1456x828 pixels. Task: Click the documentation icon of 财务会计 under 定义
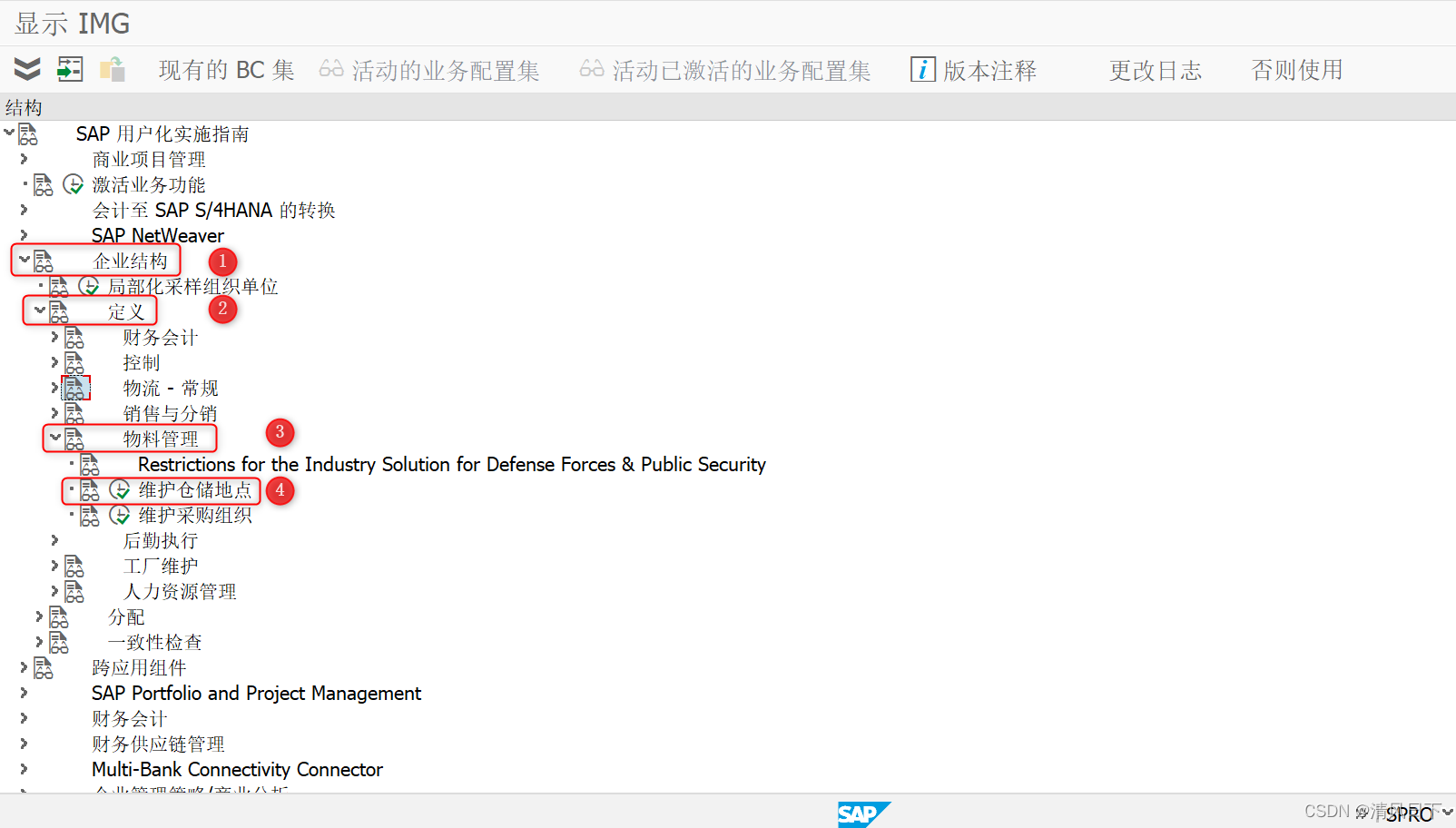coord(74,338)
